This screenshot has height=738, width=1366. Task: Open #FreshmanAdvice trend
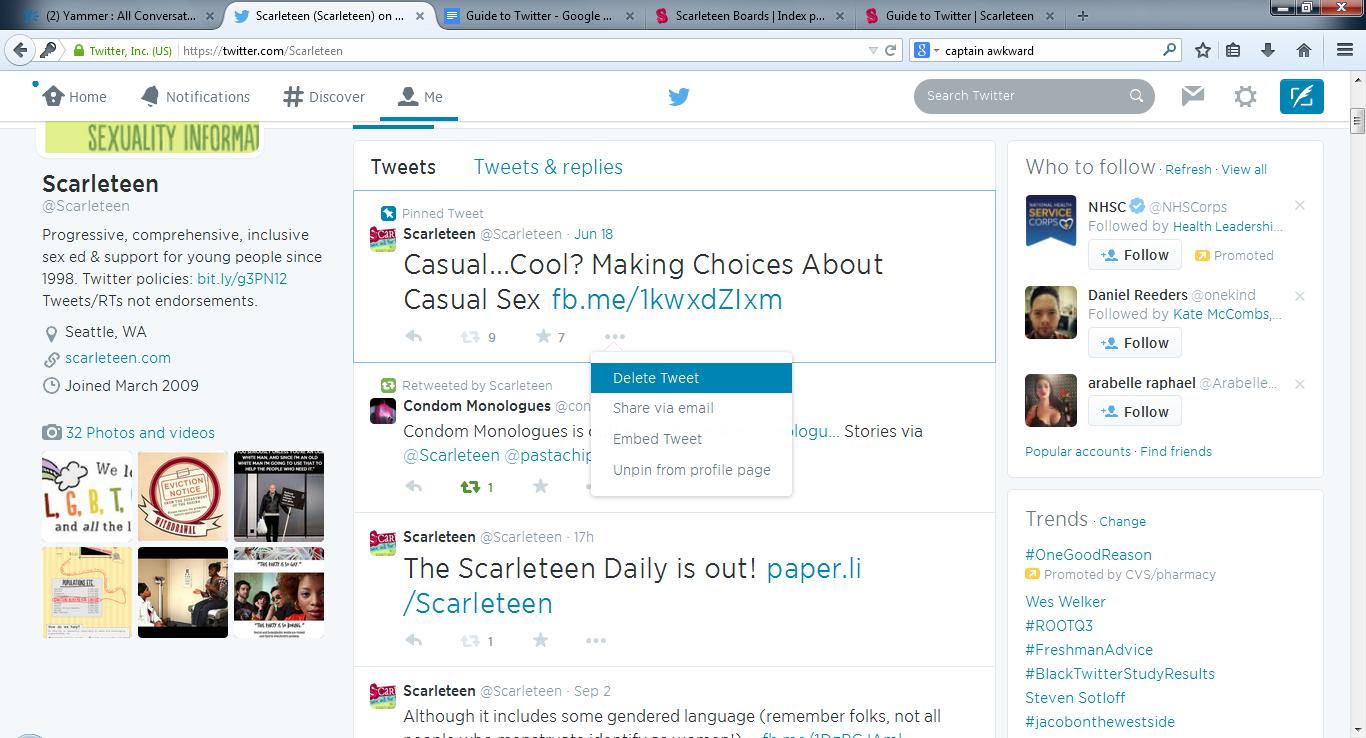tap(1089, 650)
